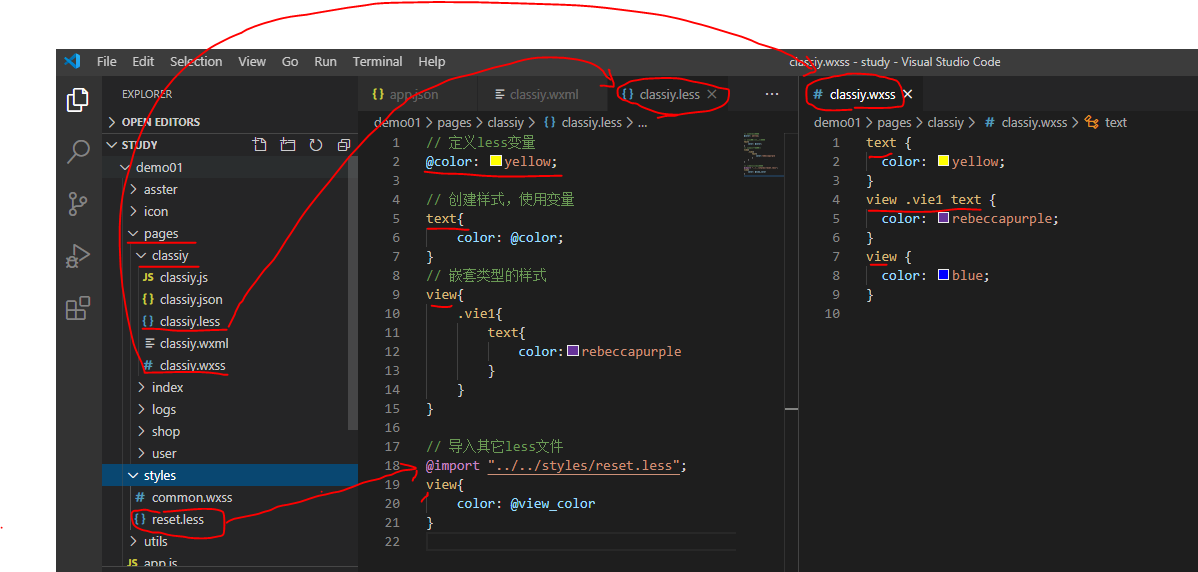Select the classiy.wxss editor tab
This screenshot has height=572, width=1198.
pyautogui.click(x=861, y=95)
